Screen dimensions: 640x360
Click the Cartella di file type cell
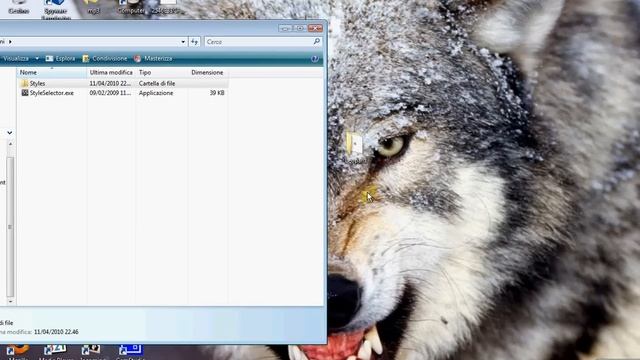tap(157, 83)
